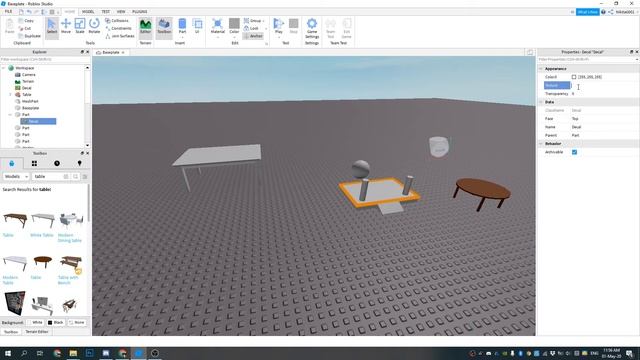Open the Terrain Editor from the ribbon
Image resolution: width=640 pixels, height=360 pixels.
(x=145, y=26)
